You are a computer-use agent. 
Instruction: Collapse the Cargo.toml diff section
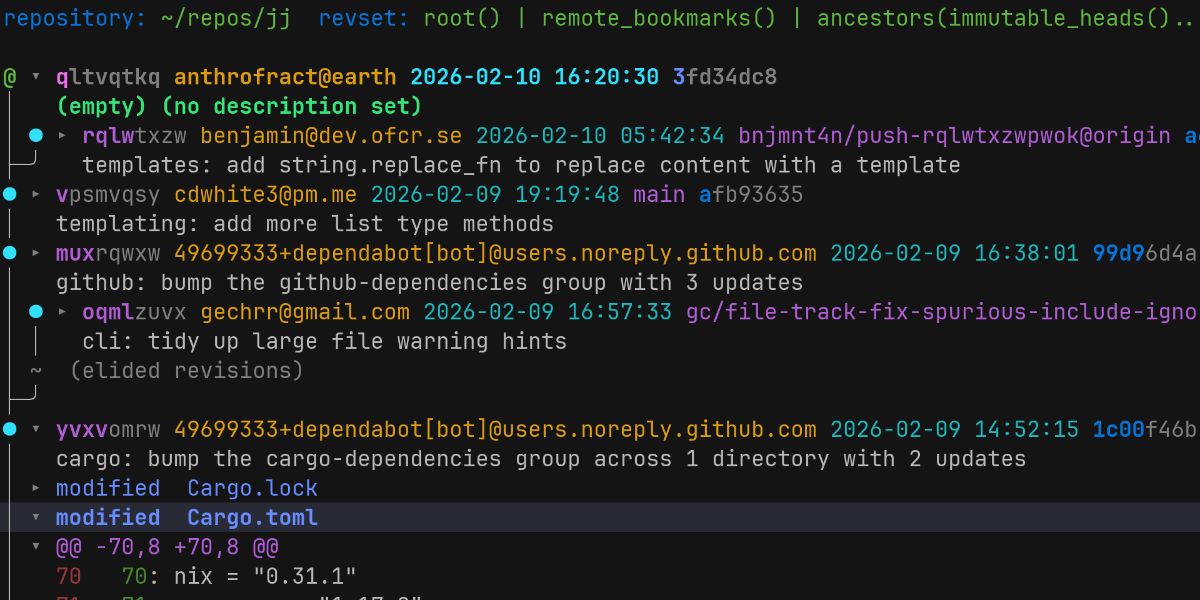click(36, 517)
